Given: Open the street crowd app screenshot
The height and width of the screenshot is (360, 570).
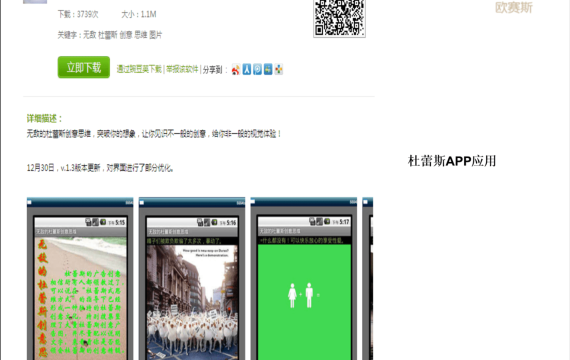Looking at the screenshot, I should (192, 279).
